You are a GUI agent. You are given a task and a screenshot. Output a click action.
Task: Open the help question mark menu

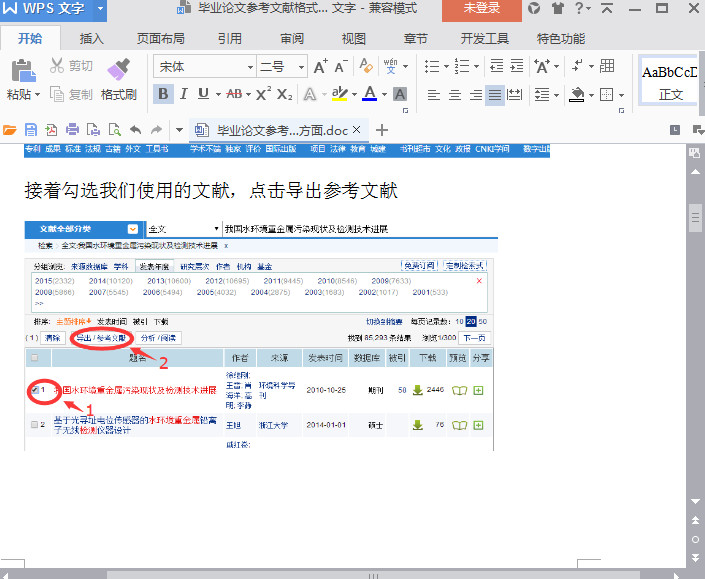click(582, 8)
